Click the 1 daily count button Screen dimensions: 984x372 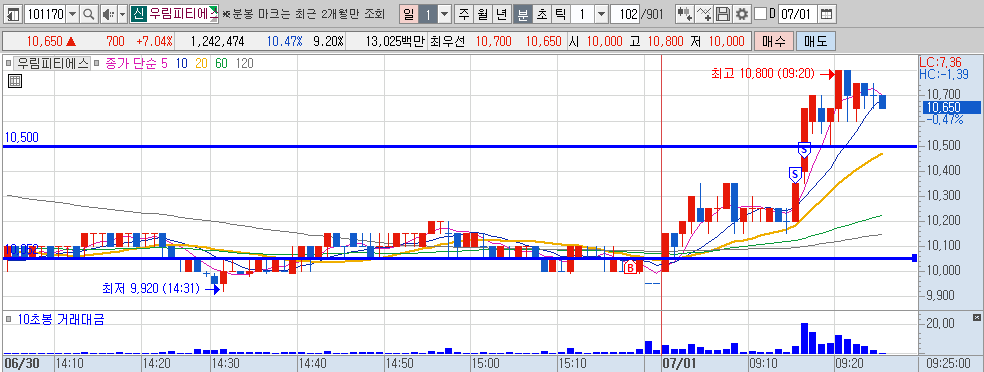pyautogui.click(x=427, y=13)
